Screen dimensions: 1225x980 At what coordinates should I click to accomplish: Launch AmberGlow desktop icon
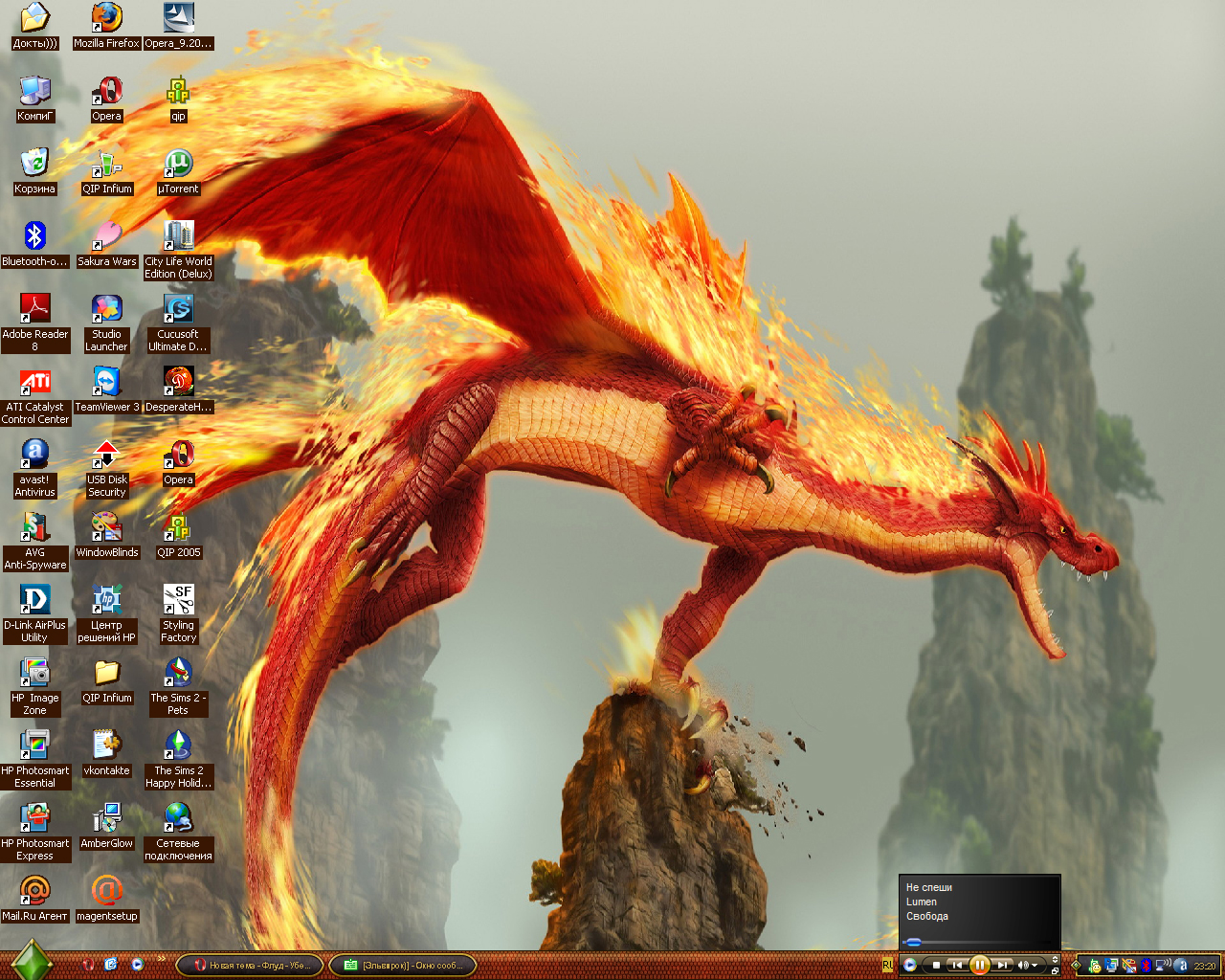(106, 827)
